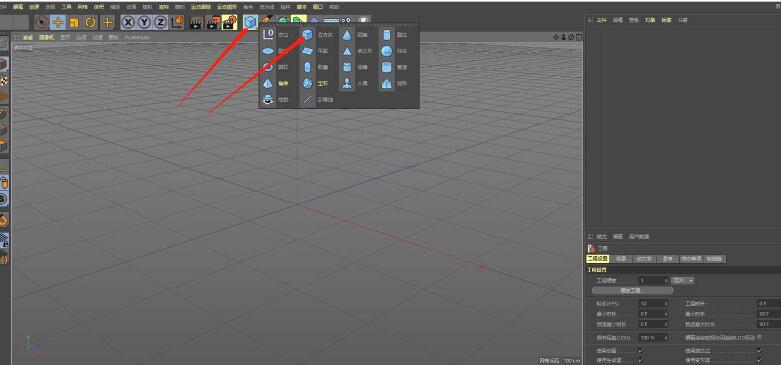
Task: Switch to Edges mode in left palette
Action: (x=4, y=130)
